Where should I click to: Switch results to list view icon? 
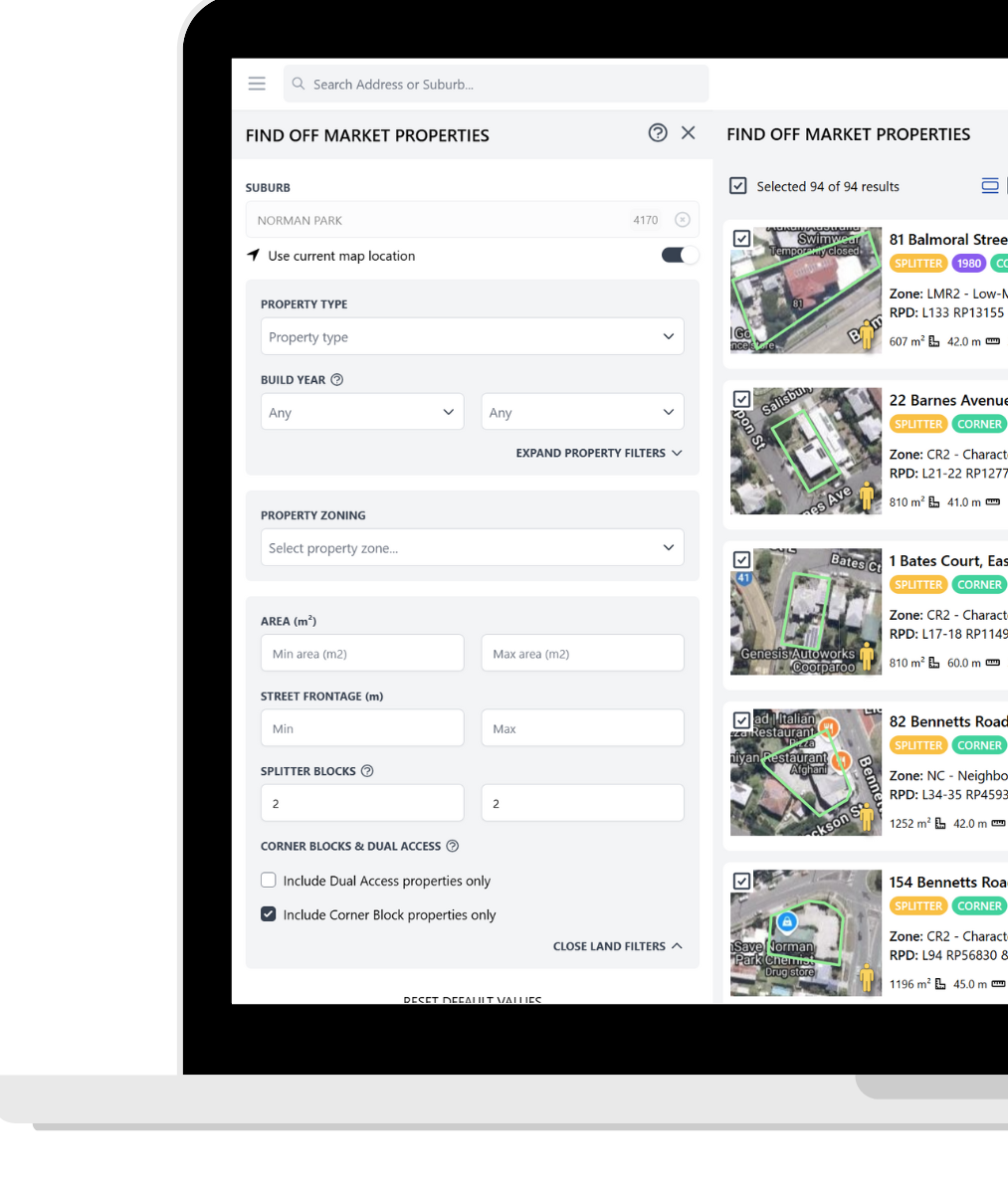point(989,186)
